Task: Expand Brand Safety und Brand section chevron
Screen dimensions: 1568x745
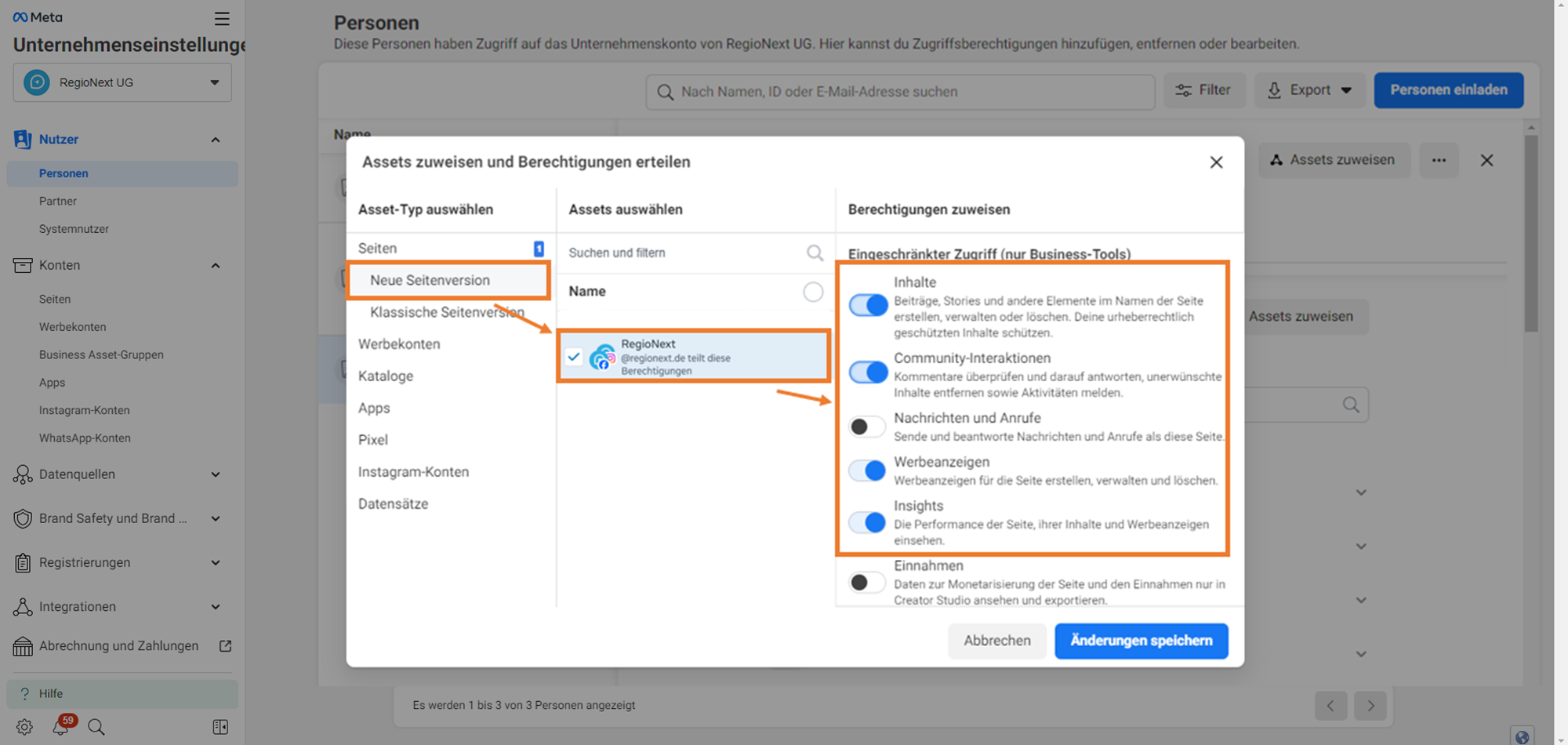Action: pos(216,518)
